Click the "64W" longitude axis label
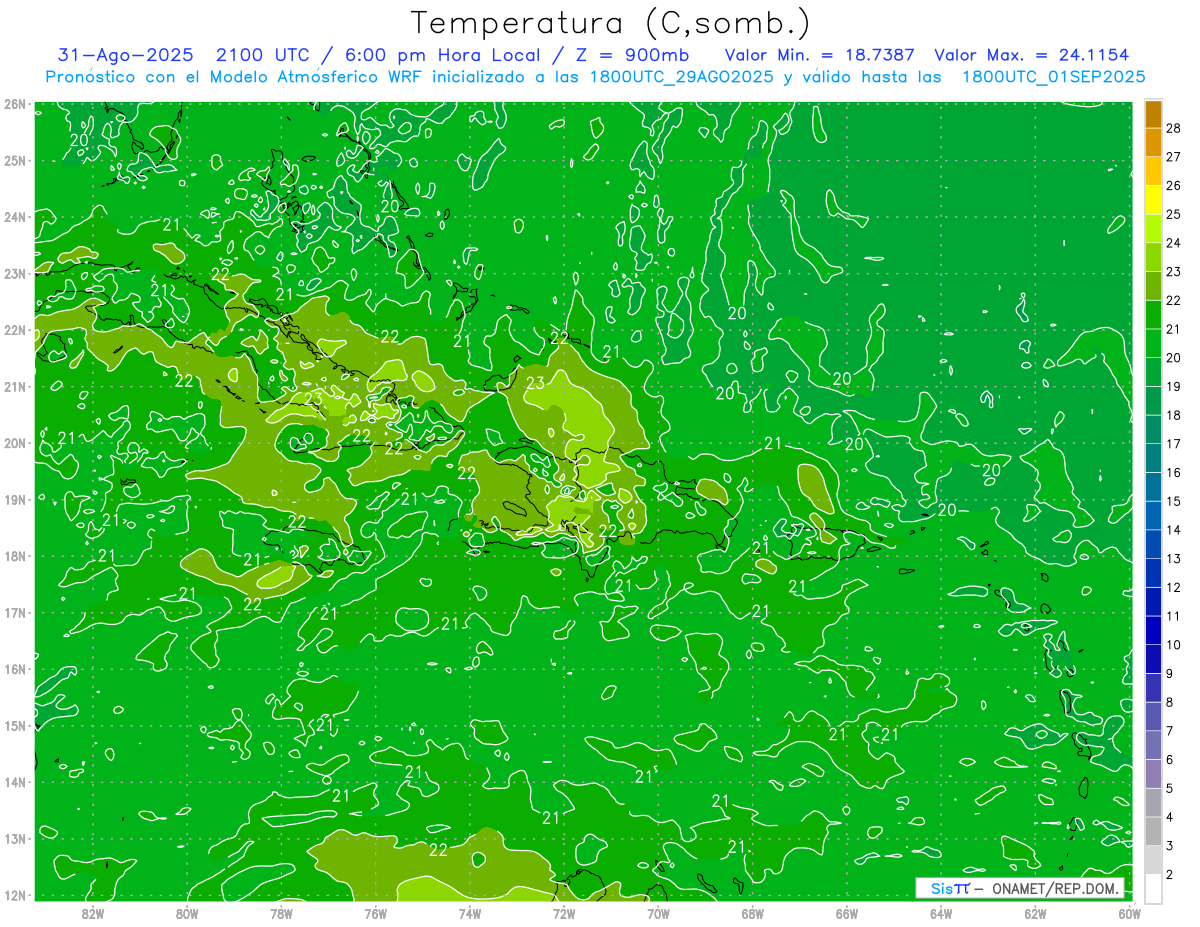The image size is (1200, 927). coord(941,912)
